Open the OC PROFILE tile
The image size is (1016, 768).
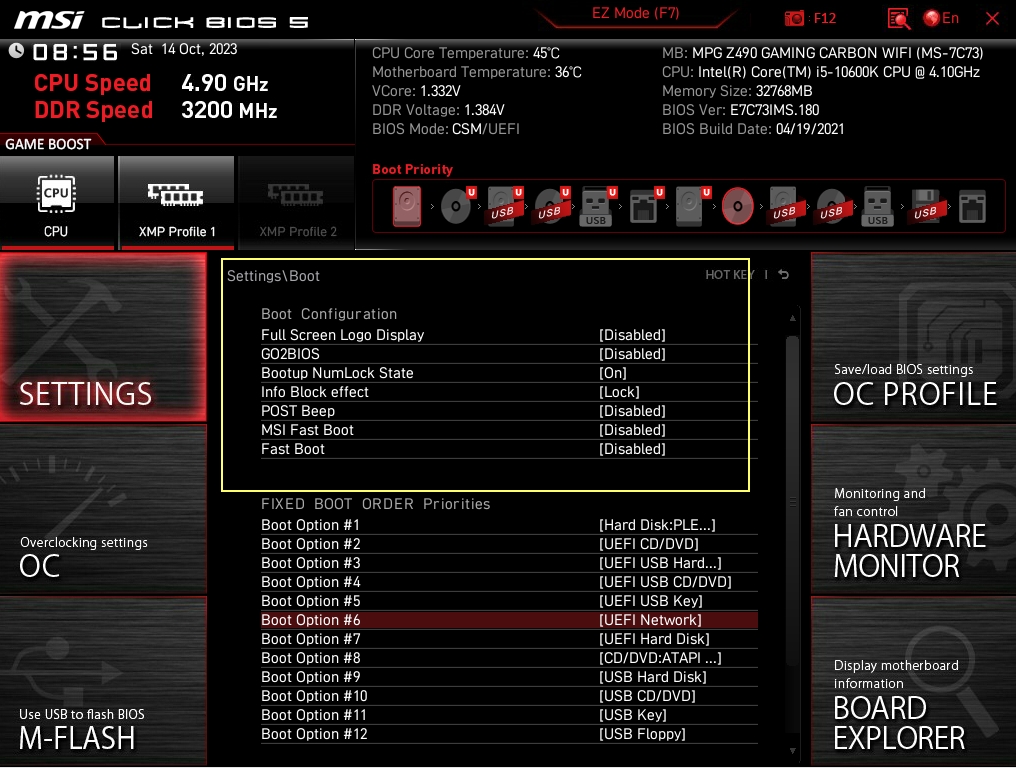click(x=914, y=337)
